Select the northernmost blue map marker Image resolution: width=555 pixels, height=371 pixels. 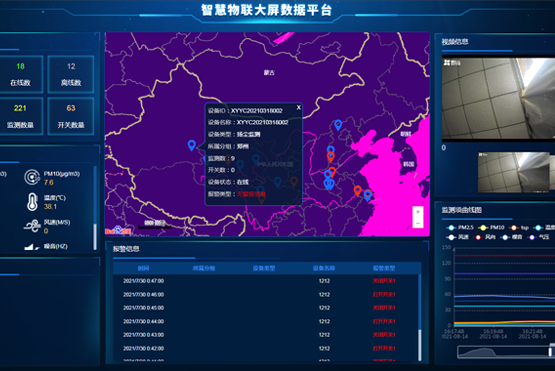[338, 125]
